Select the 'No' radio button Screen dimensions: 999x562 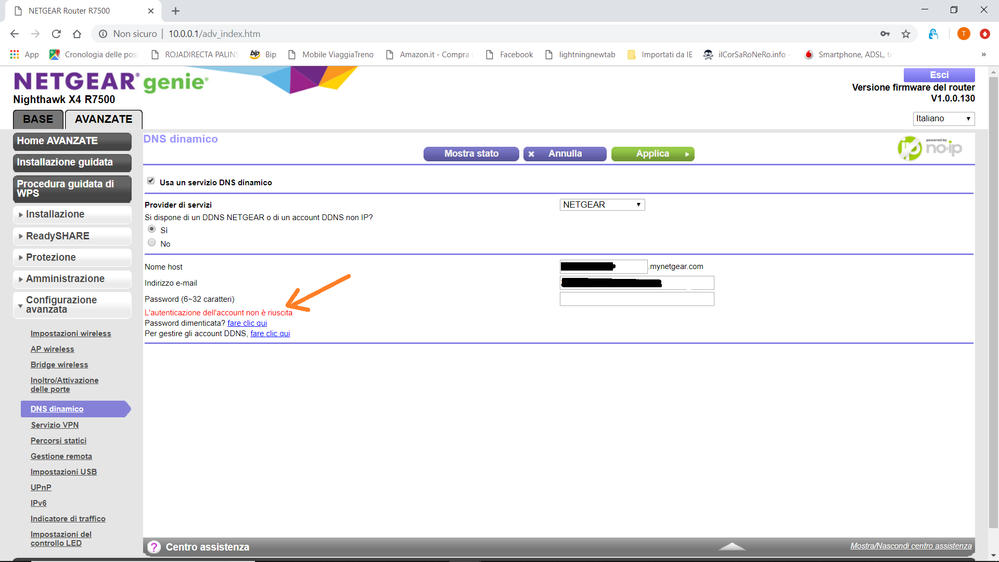[152, 243]
